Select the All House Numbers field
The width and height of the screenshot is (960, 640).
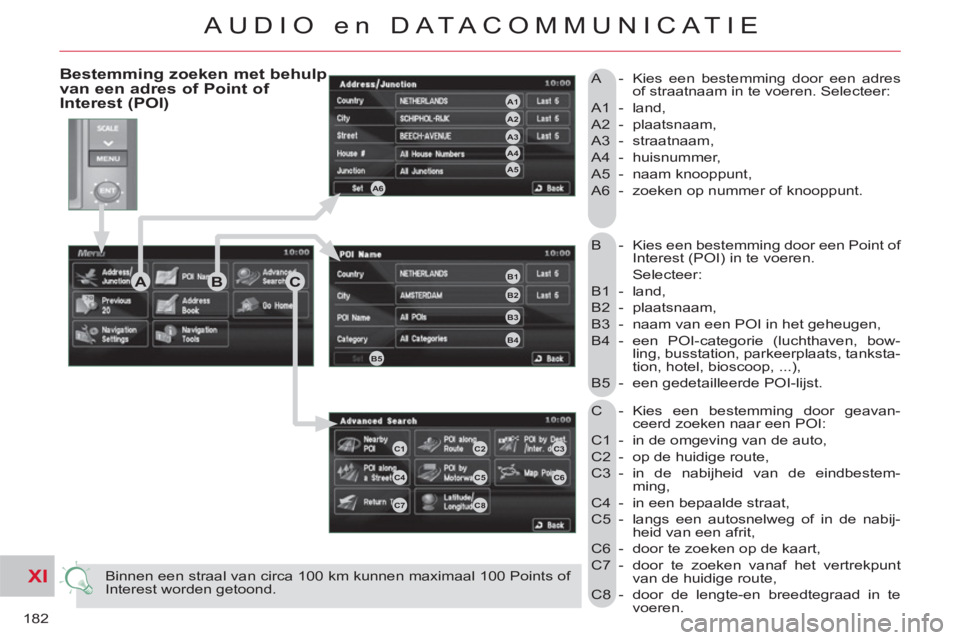click(458, 154)
